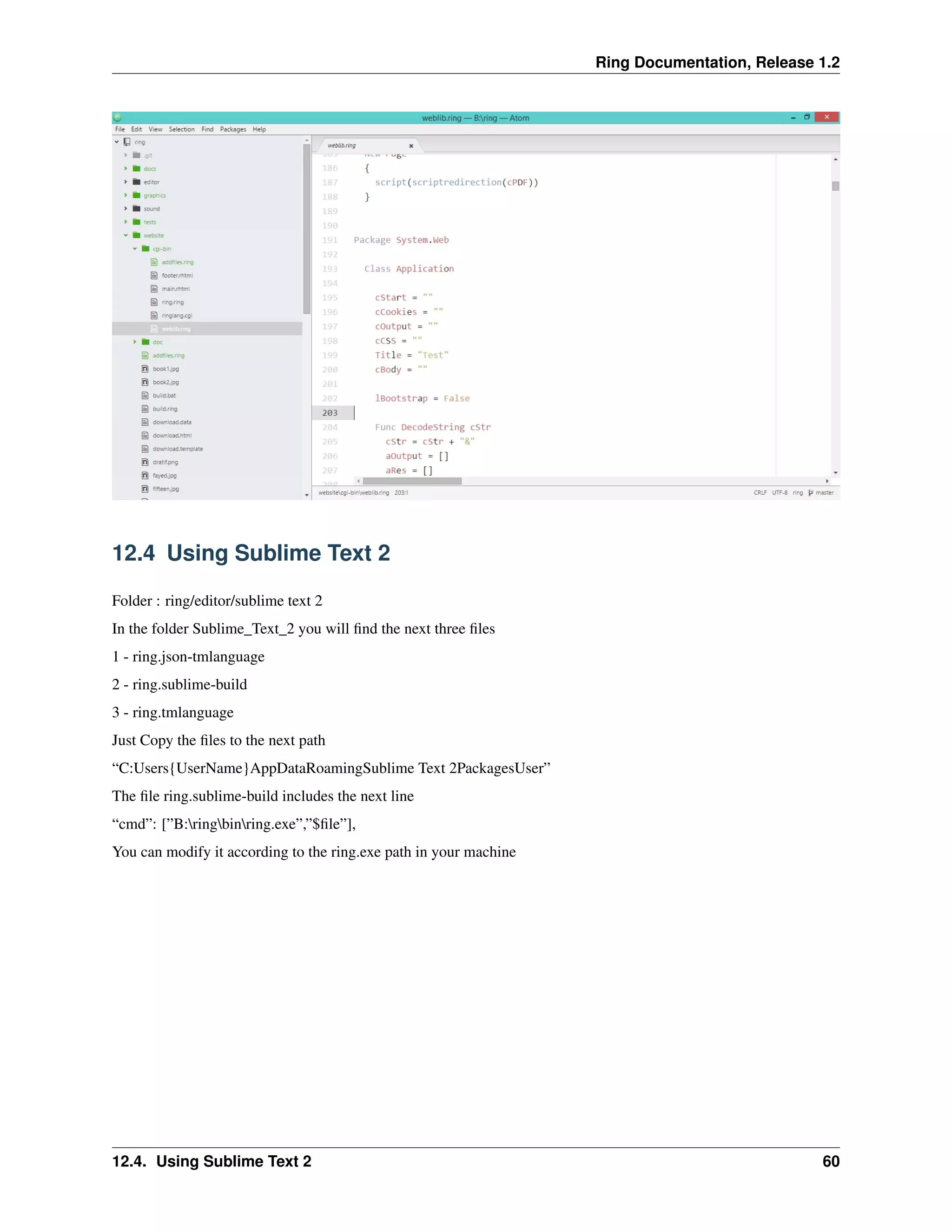Expand the doc folder chevron
952x1232 pixels.
tap(135, 342)
